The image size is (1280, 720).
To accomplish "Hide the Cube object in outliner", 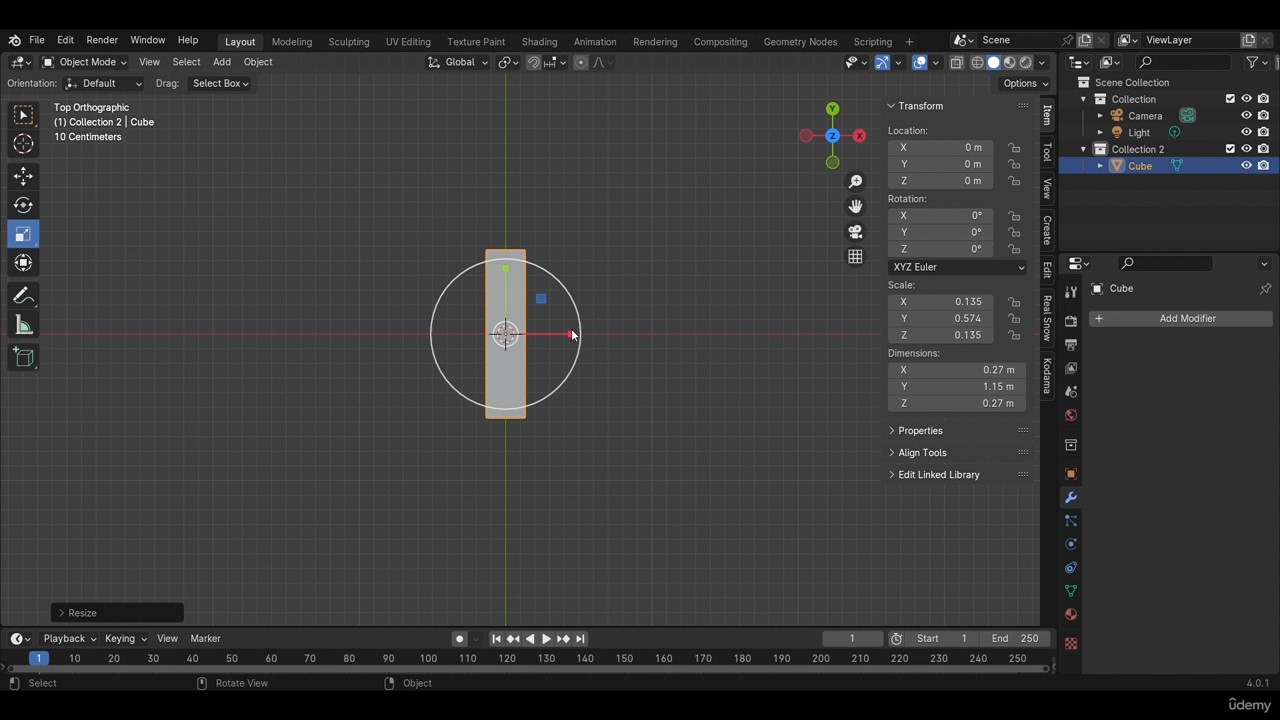I will pyautogui.click(x=1246, y=166).
